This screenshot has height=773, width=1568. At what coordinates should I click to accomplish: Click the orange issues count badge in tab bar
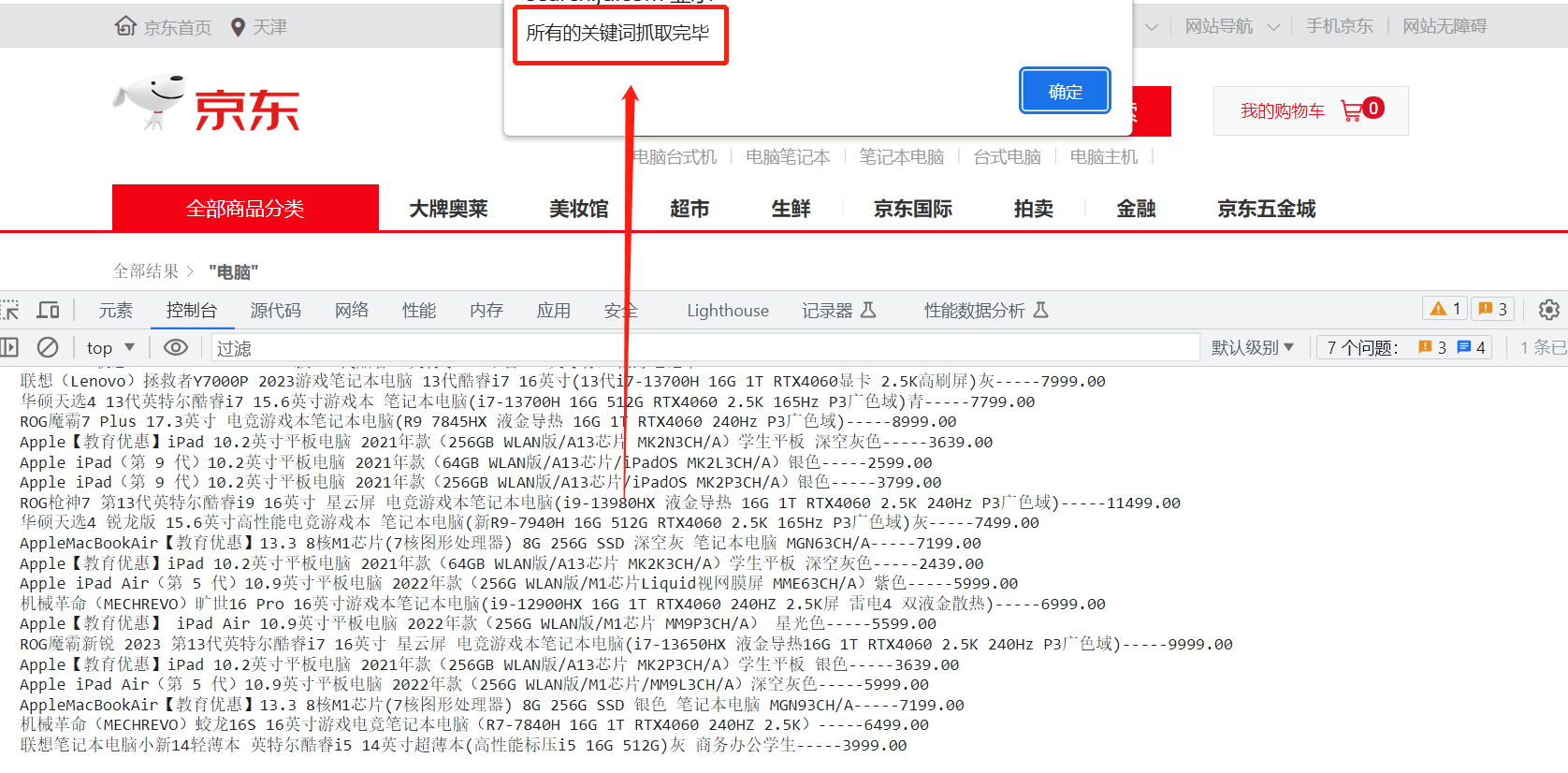[x=1493, y=309]
